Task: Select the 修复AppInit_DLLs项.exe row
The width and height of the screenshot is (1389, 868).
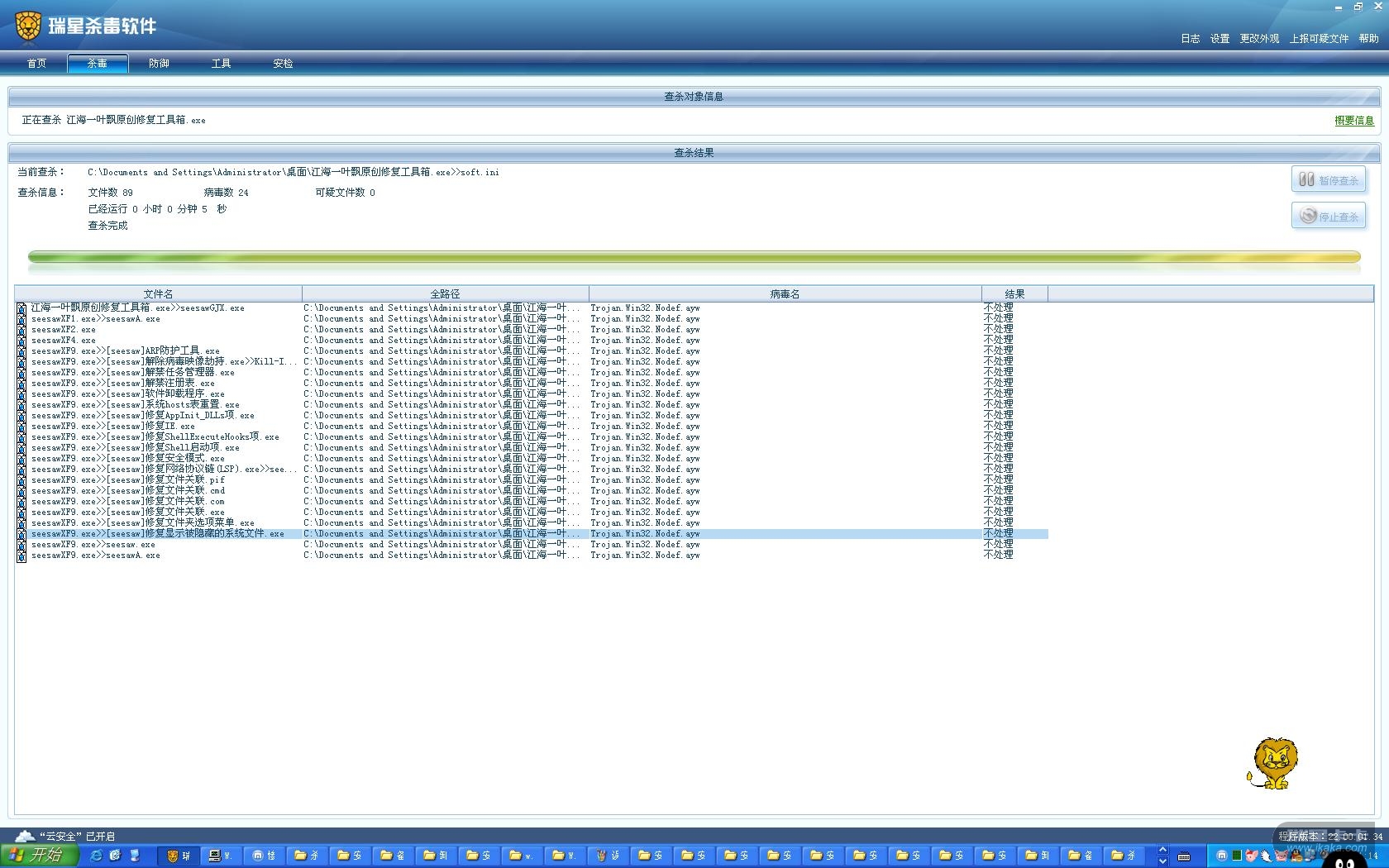Action: pyautogui.click(x=532, y=415)
